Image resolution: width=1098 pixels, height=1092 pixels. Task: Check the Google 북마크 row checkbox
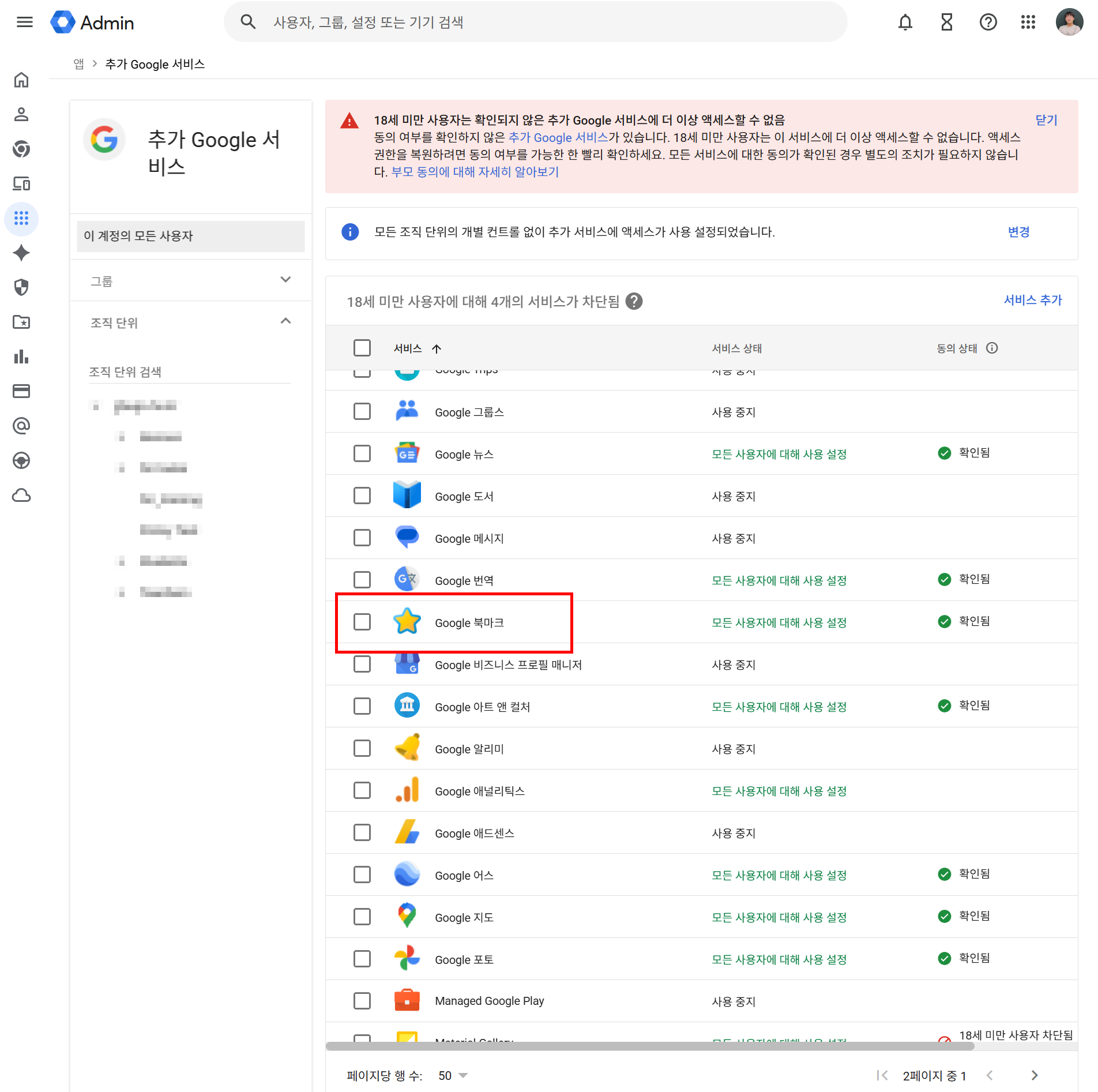[362, 622]
